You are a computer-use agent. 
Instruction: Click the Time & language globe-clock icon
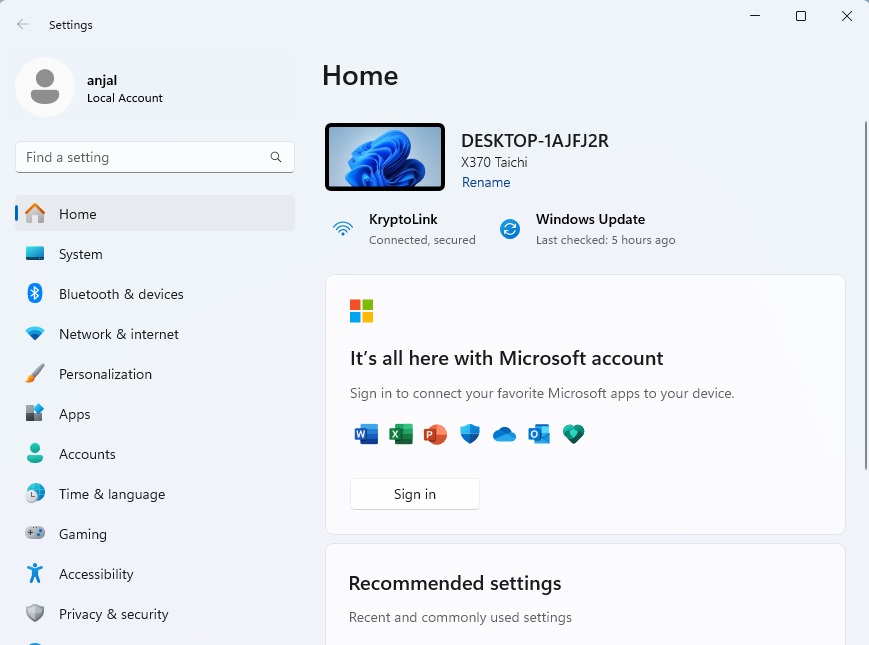35,493
